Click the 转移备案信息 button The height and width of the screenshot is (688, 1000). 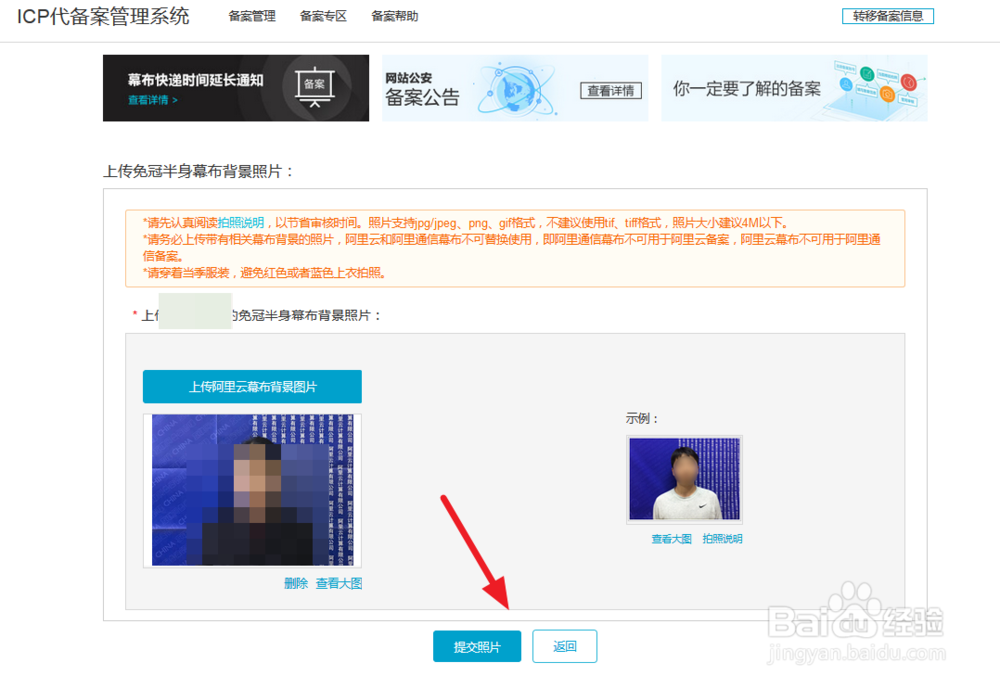tap(888, 16)
